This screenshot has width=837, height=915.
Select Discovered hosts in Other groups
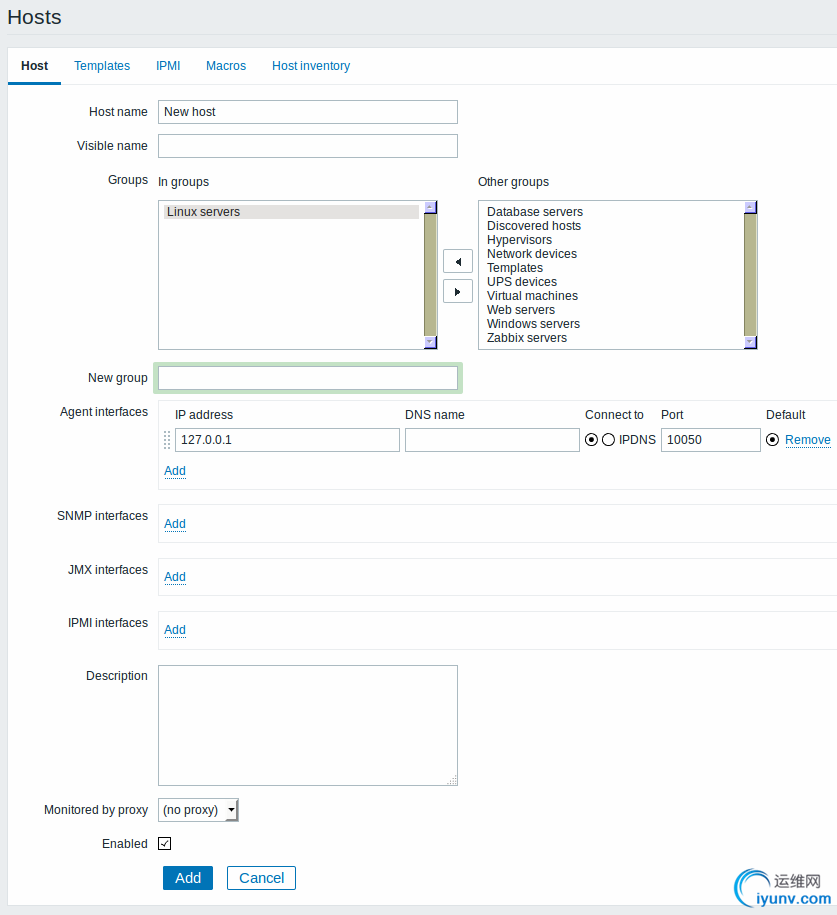click(533, 226)
